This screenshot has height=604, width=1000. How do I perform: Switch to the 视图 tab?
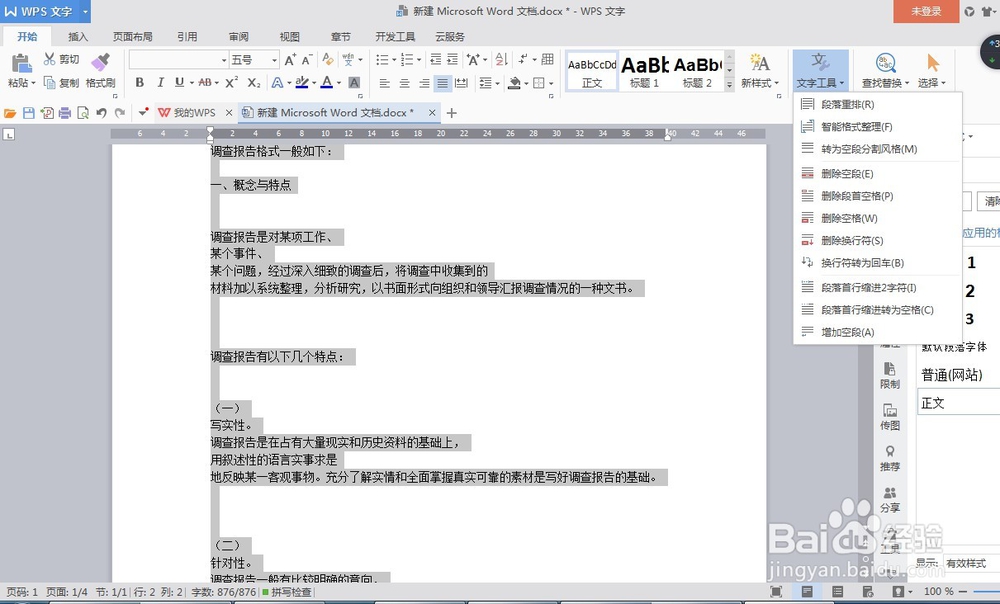point(290,36)
